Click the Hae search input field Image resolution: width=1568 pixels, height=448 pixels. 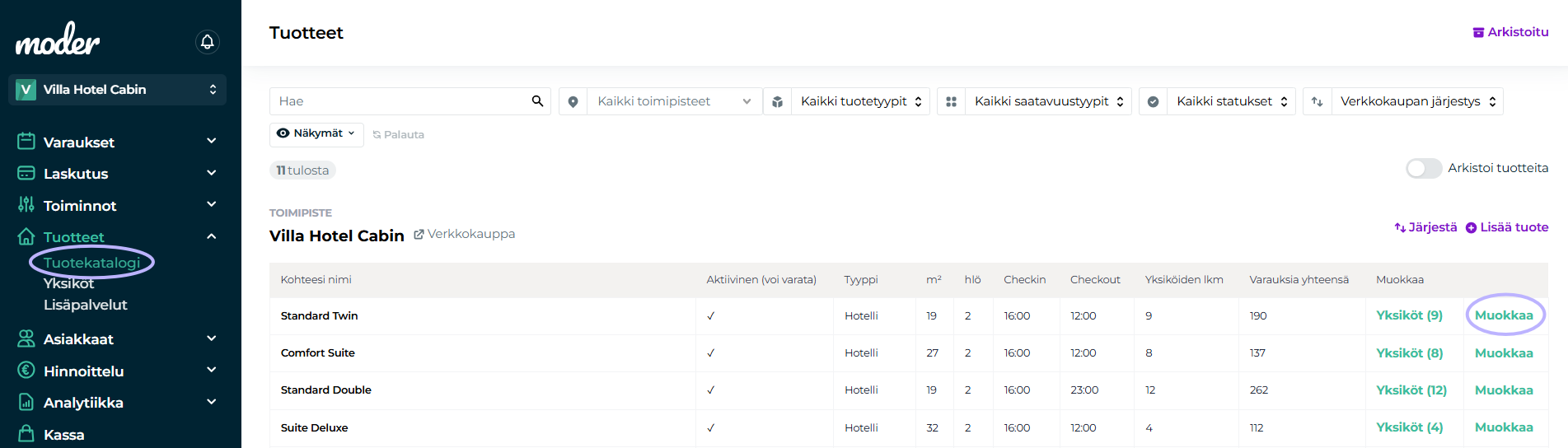[x=400, y=101]
